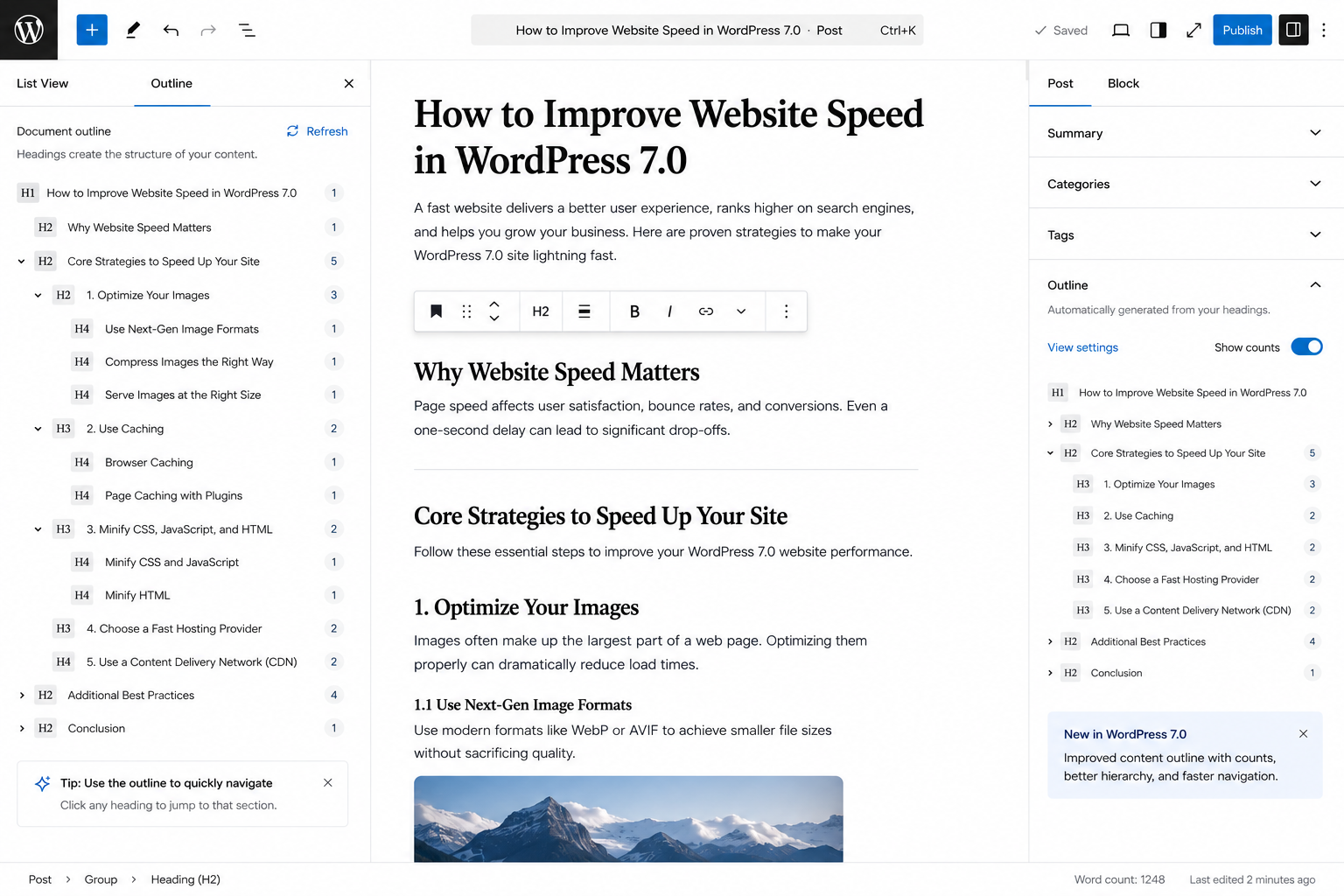The image size is (1344, 896).
Task: Open the block inserter plus button
Action: [92, 30]
